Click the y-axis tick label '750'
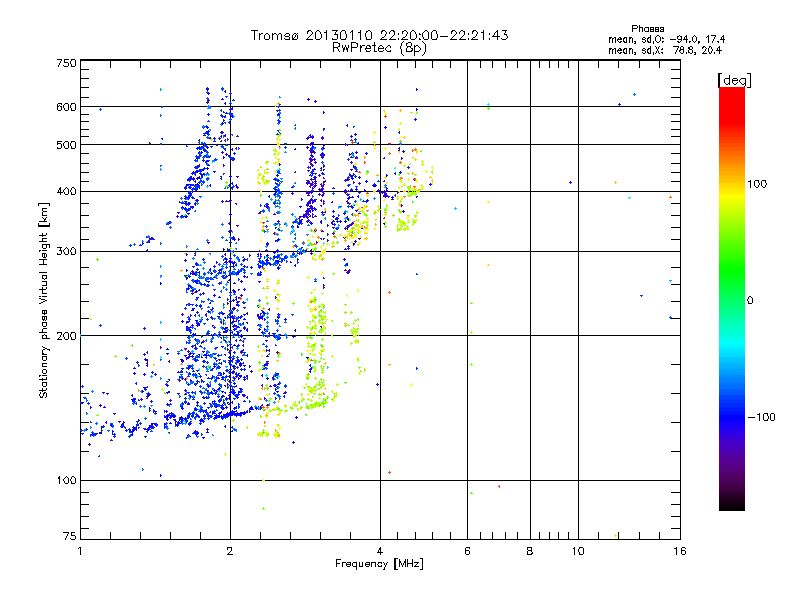The width and height of the screenshot is (800, 600). (67, 63)
